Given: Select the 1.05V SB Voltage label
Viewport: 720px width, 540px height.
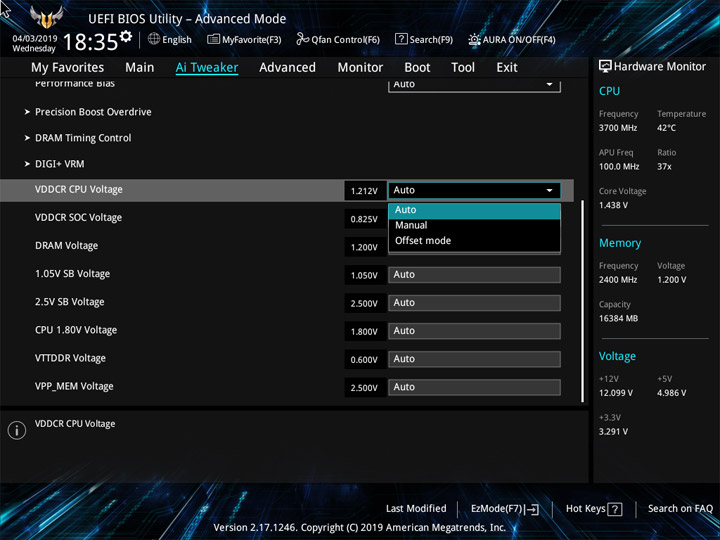Looking at the screenshot, I should [73, 274].
